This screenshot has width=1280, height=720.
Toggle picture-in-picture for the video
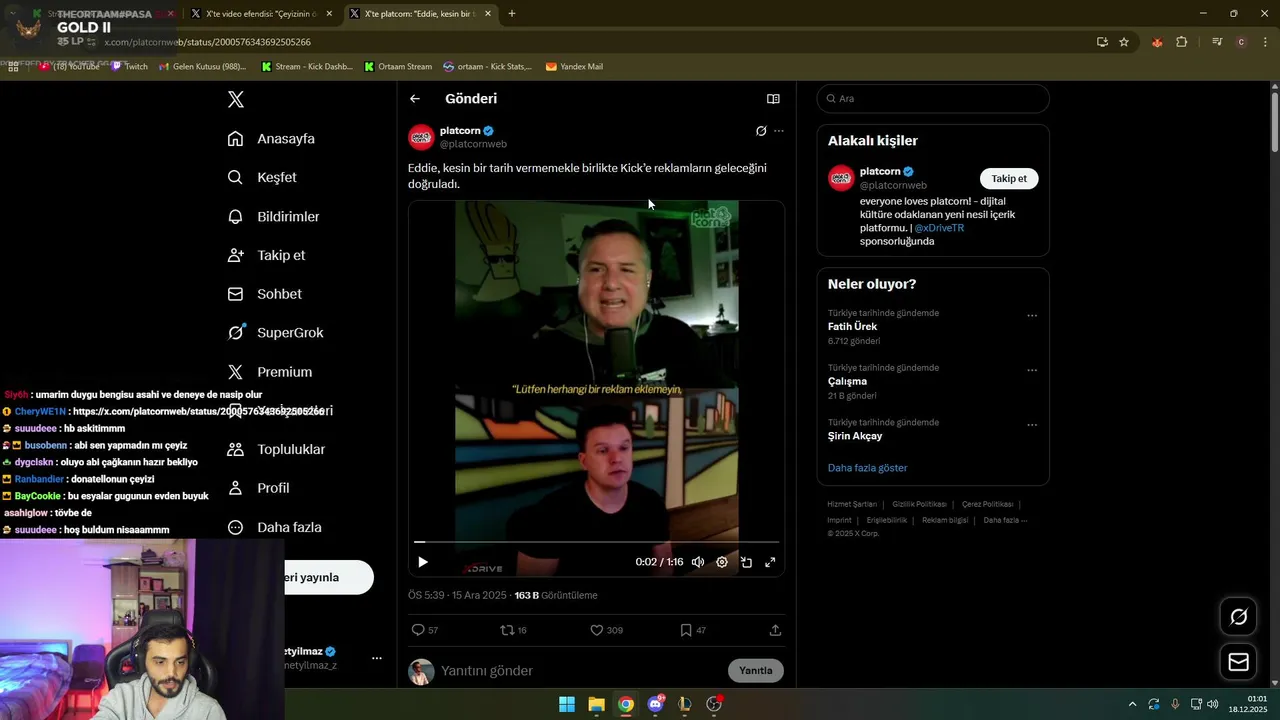click(x=746, y=562)
